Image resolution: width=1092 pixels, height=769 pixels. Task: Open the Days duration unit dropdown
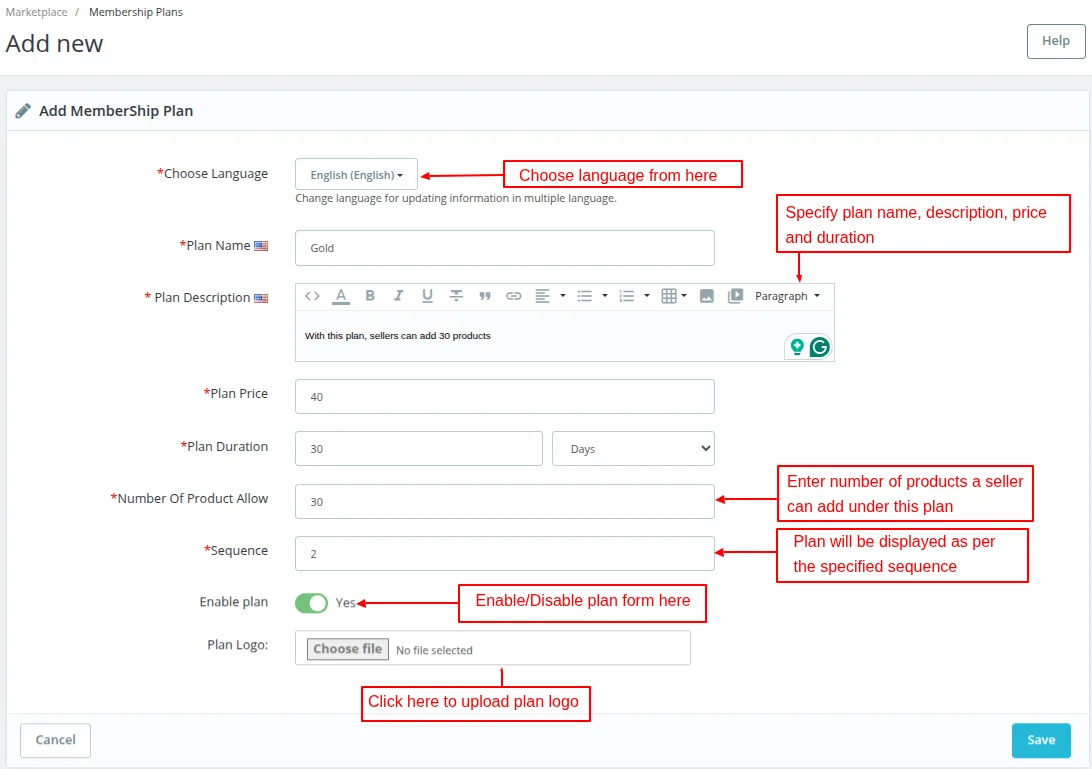633,449
